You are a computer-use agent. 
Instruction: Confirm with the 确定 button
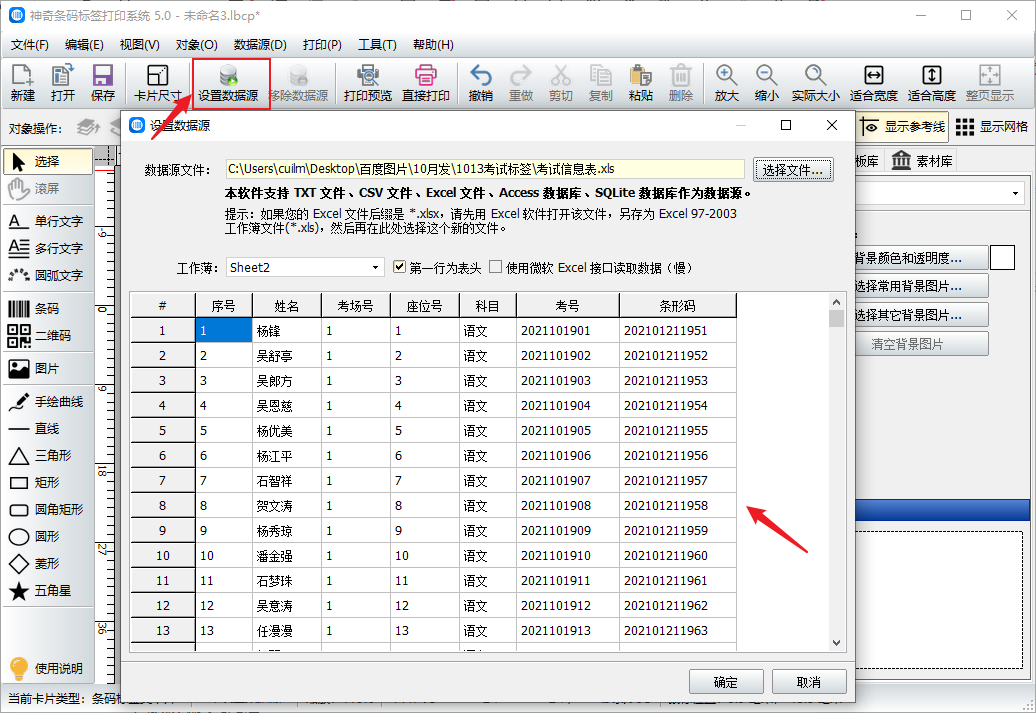point(726,682)
